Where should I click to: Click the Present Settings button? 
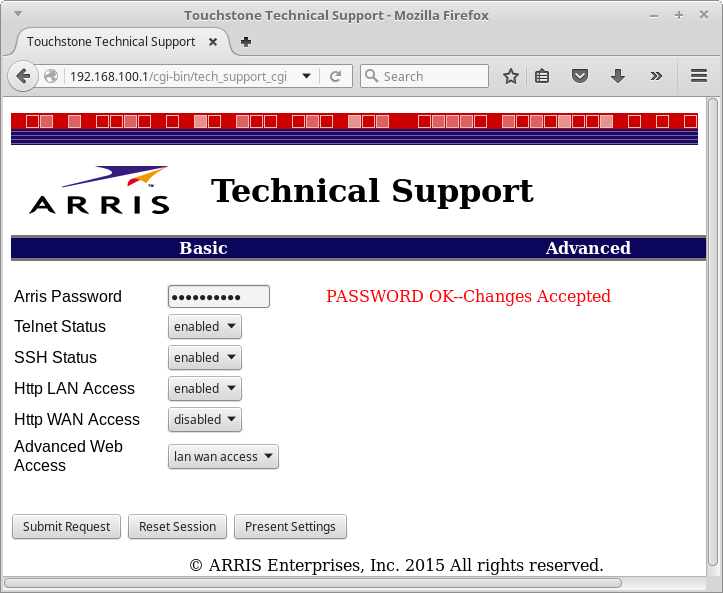click(x=290, y=527)
